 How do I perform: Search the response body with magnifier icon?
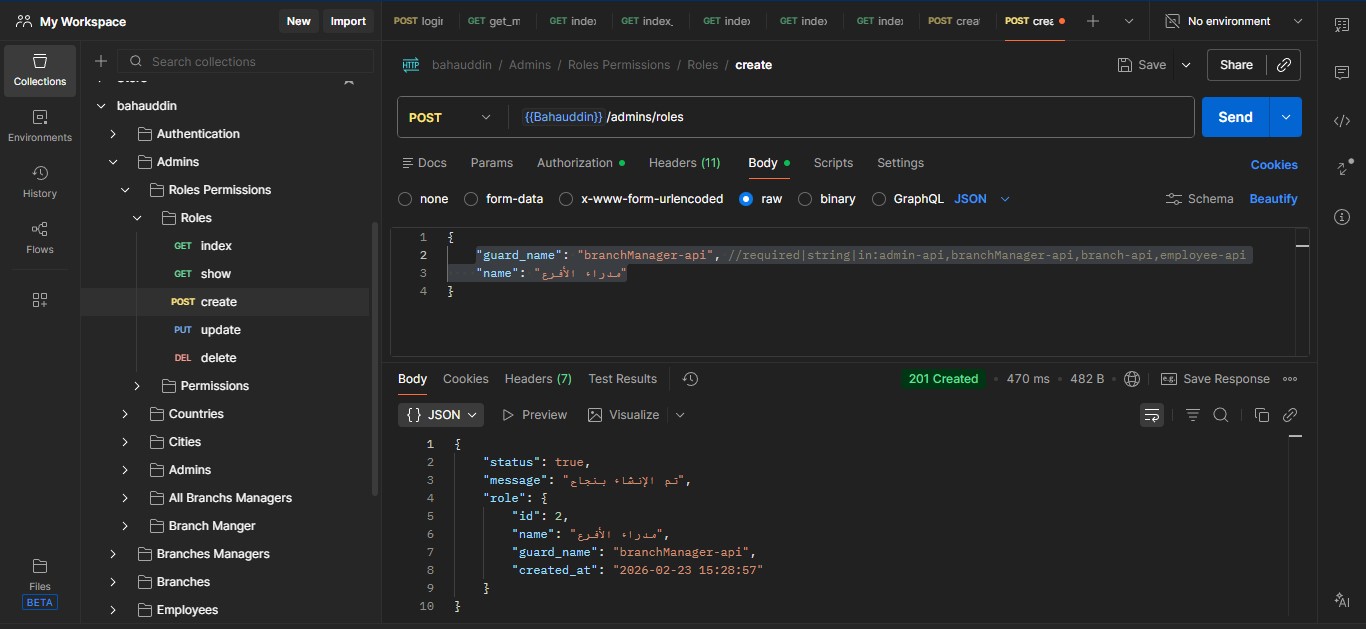1221,415
